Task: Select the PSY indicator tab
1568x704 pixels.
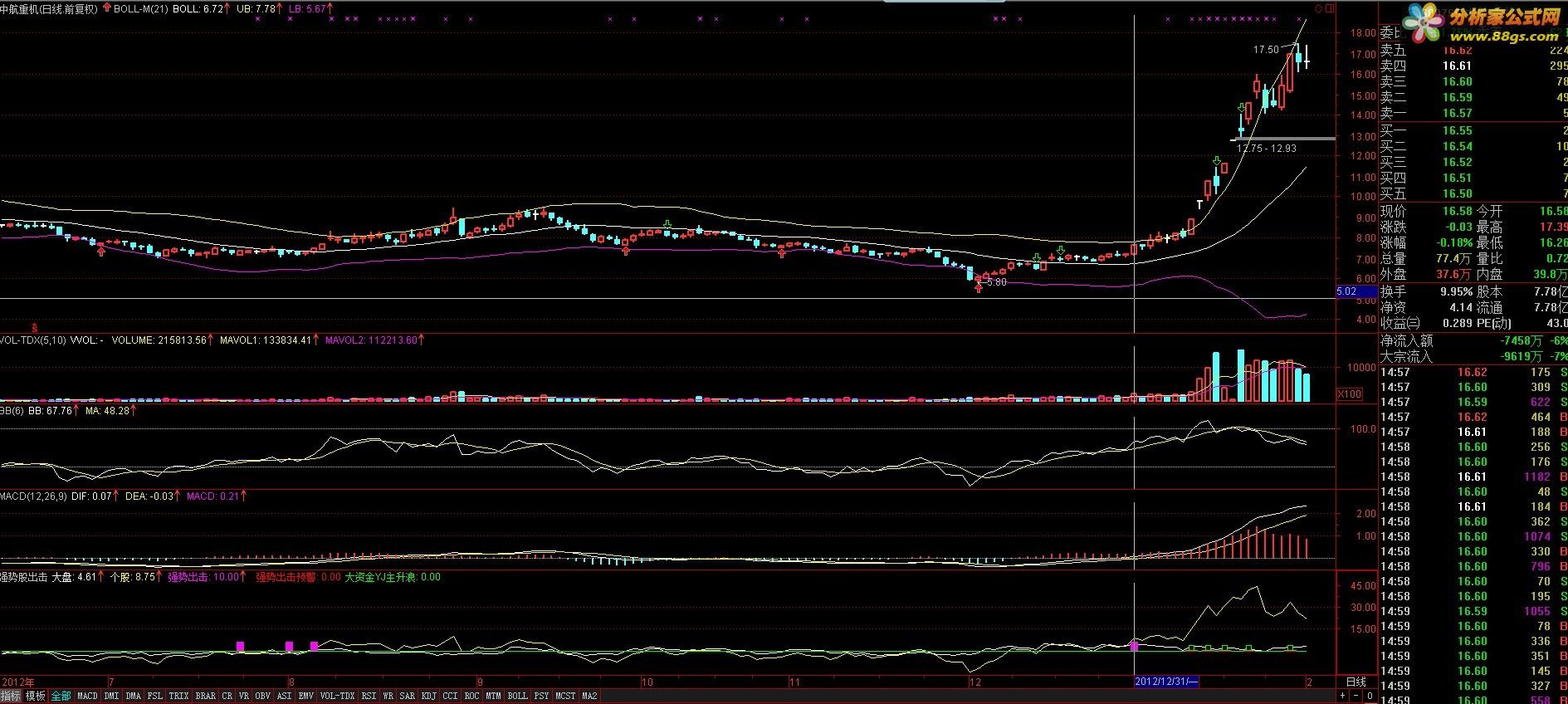Action: [541, 696]
